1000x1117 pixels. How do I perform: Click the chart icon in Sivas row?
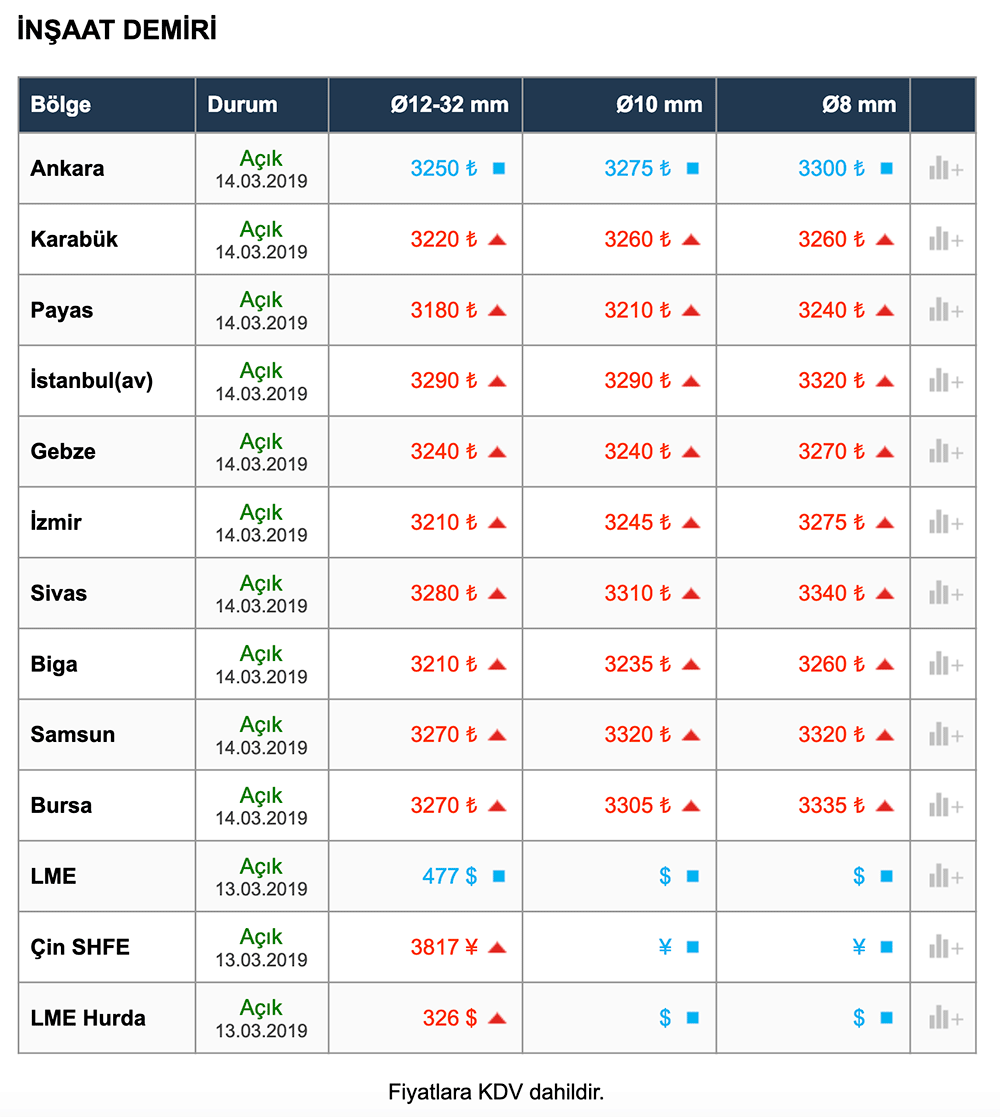coord(945,594)
